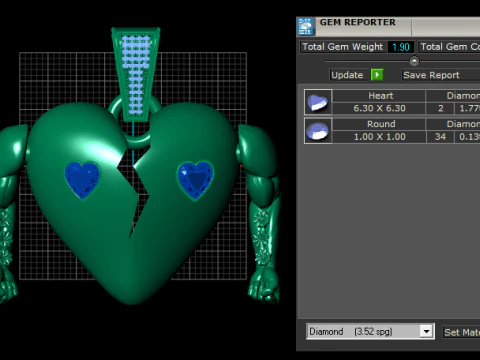Click the quantity 2 cell
Image resolution: width=480 pixels, height=360 pixels.
tap(440, 108)
